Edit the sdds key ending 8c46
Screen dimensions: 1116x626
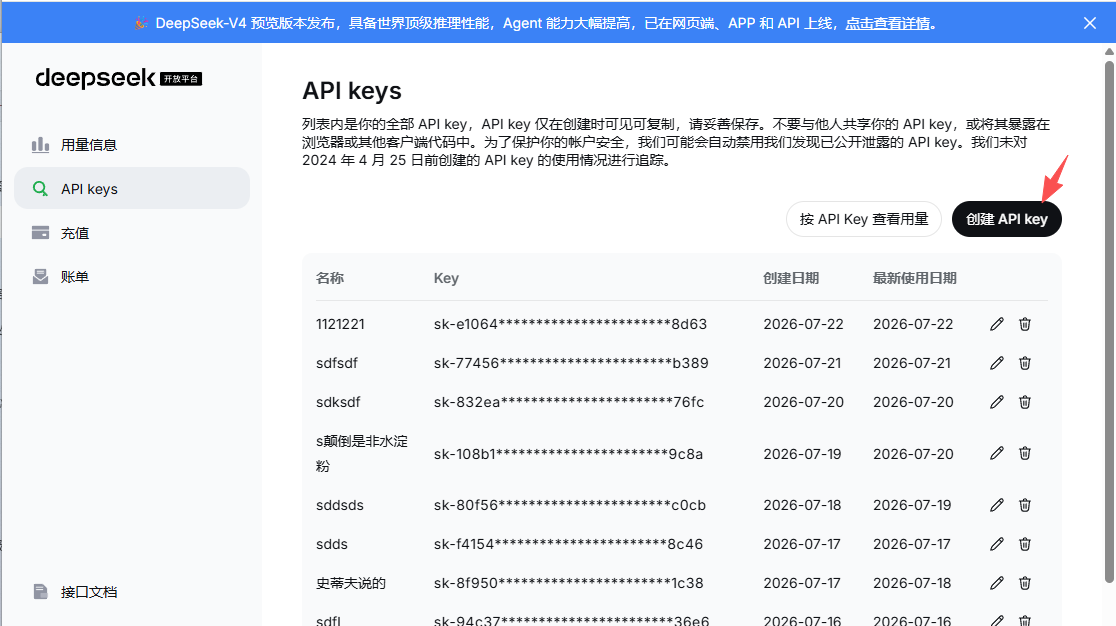[x=996, y=544]
